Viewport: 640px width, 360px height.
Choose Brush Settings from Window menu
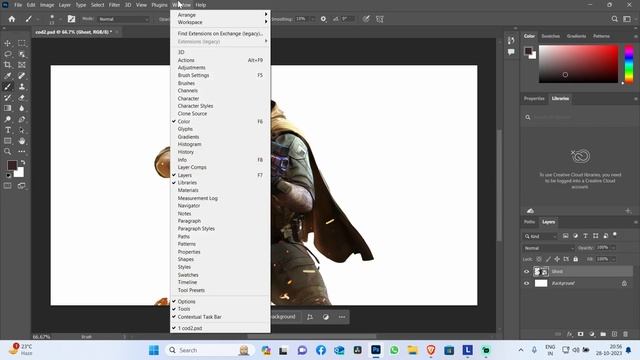click(x=220, y=75)
